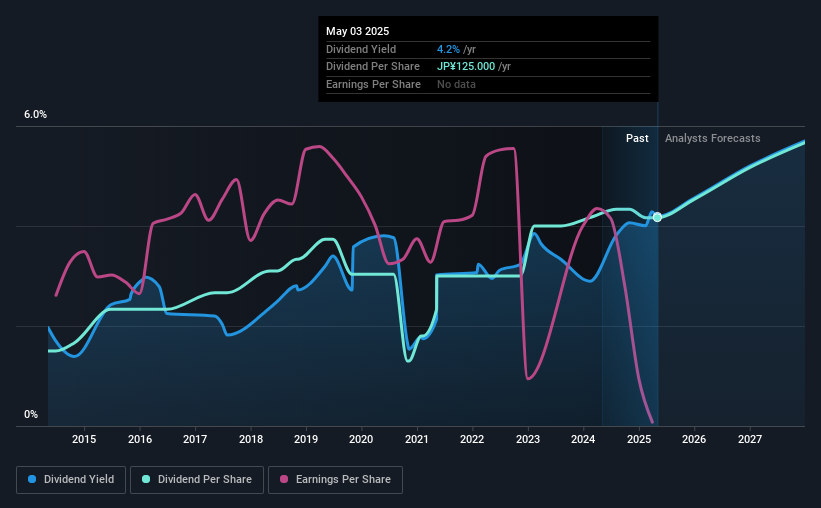
Task: Click the tooltip Dividend Yield row label
Action: pos(361,49)
